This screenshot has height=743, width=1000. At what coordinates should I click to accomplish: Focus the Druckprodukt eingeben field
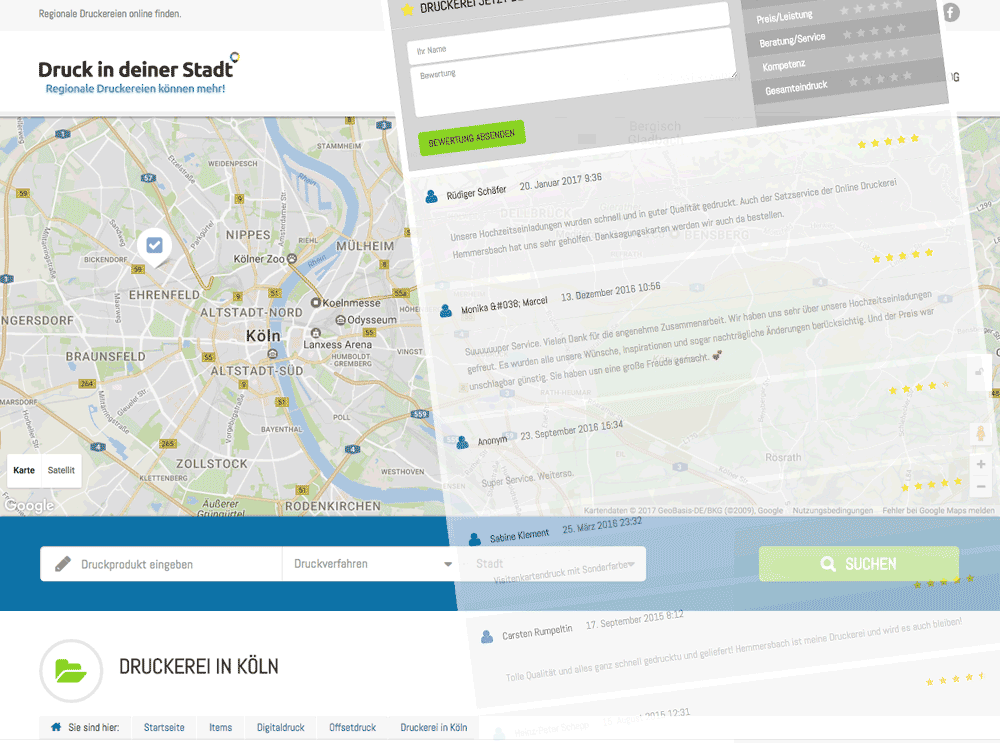161,564
